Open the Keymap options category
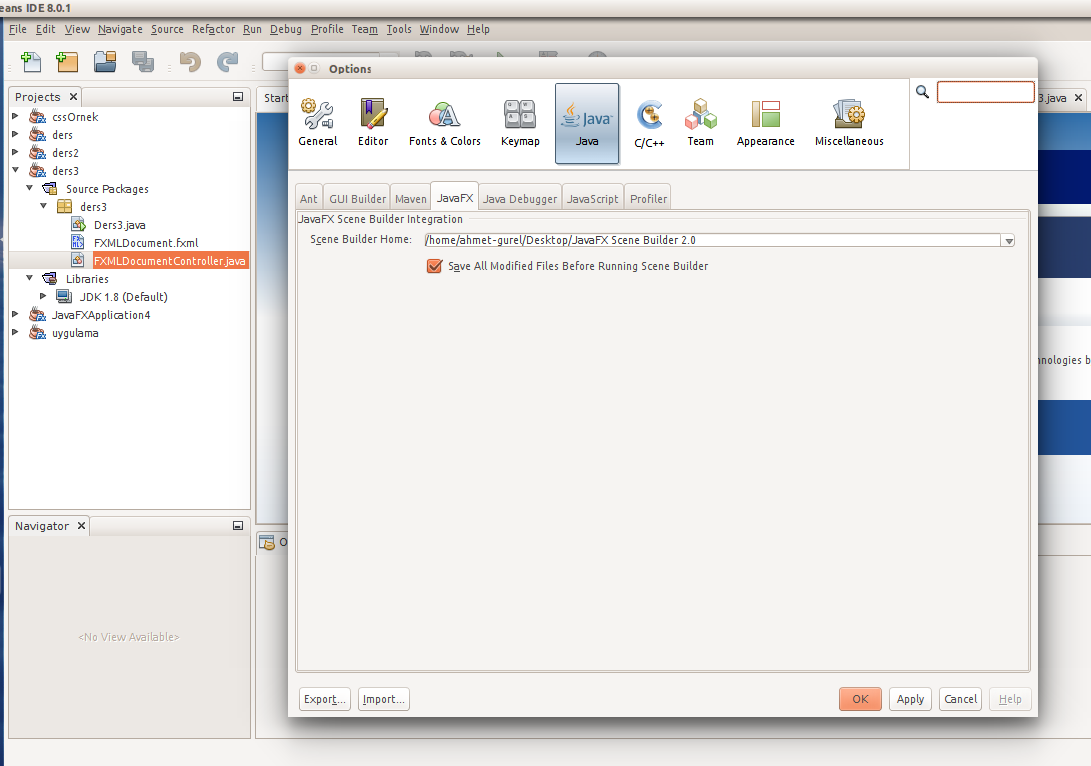1091x766 pixels. [x=520, y=123]
